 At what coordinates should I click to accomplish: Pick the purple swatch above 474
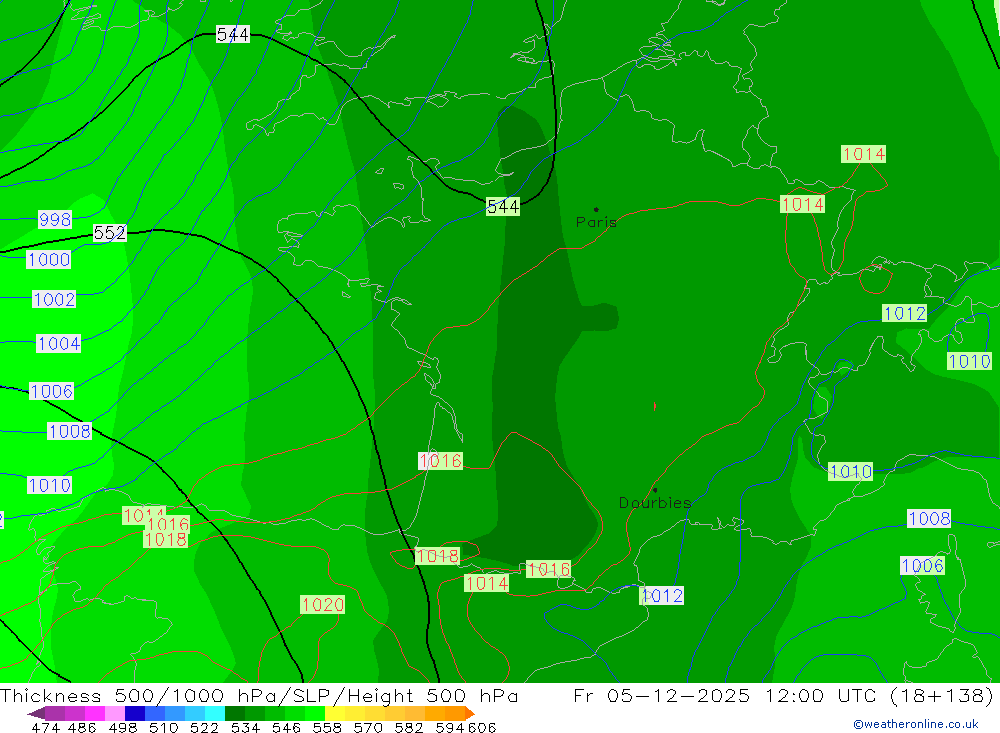coord(55,713)
